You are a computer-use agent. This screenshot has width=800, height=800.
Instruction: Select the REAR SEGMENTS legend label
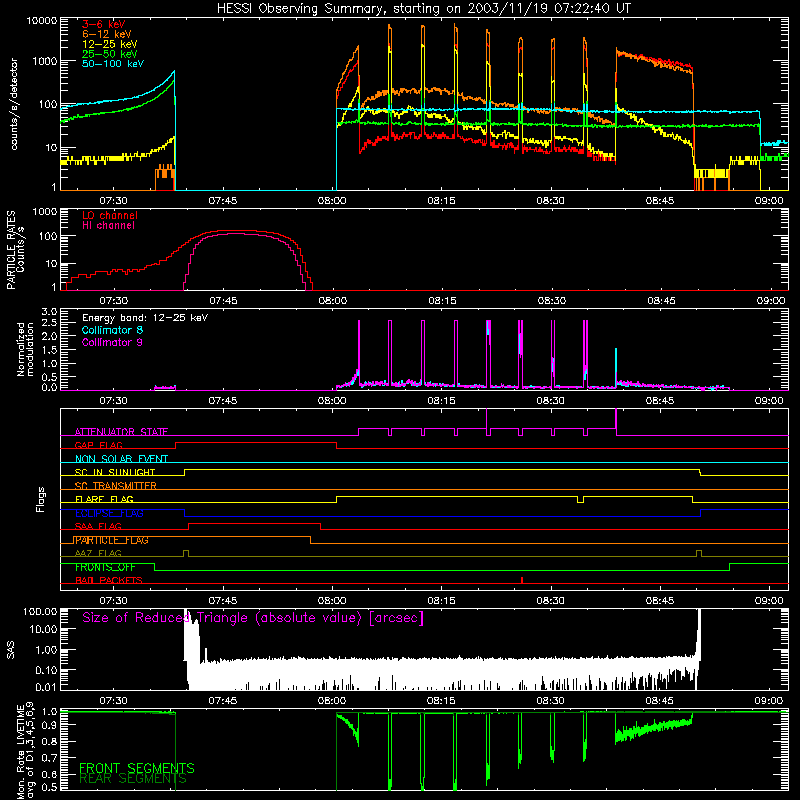point(133,779)
